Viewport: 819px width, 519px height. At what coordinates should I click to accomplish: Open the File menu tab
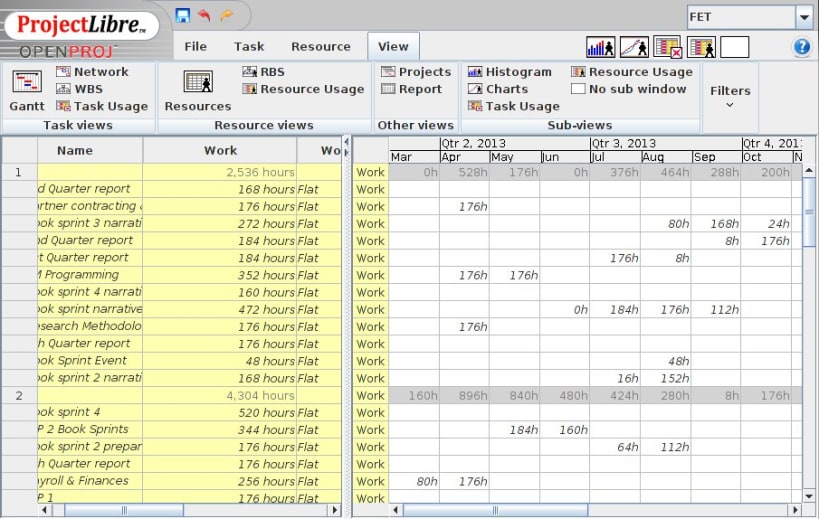click(195, 46)
